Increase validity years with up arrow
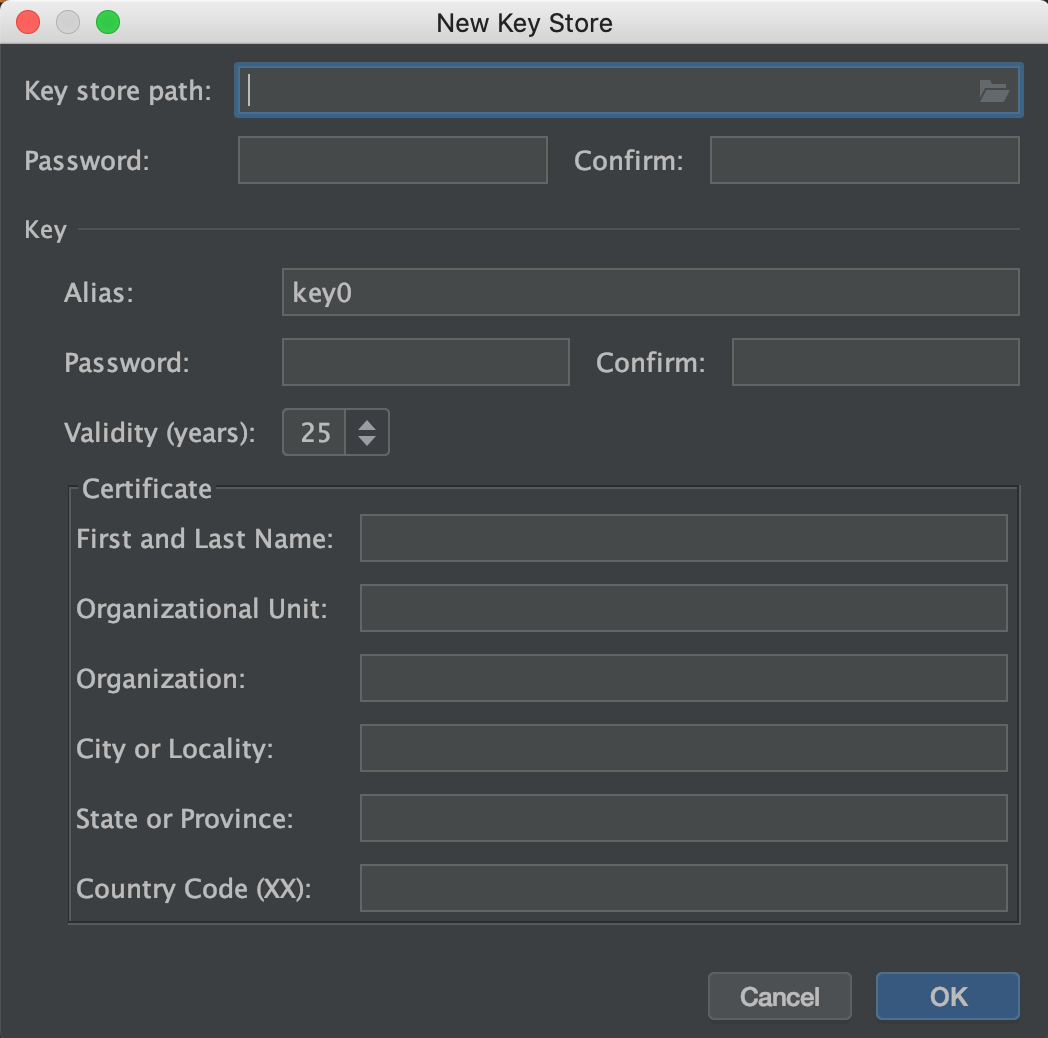Image resolution: width=1048 pixels, height=1038 pixels. [x=367, y=424]
